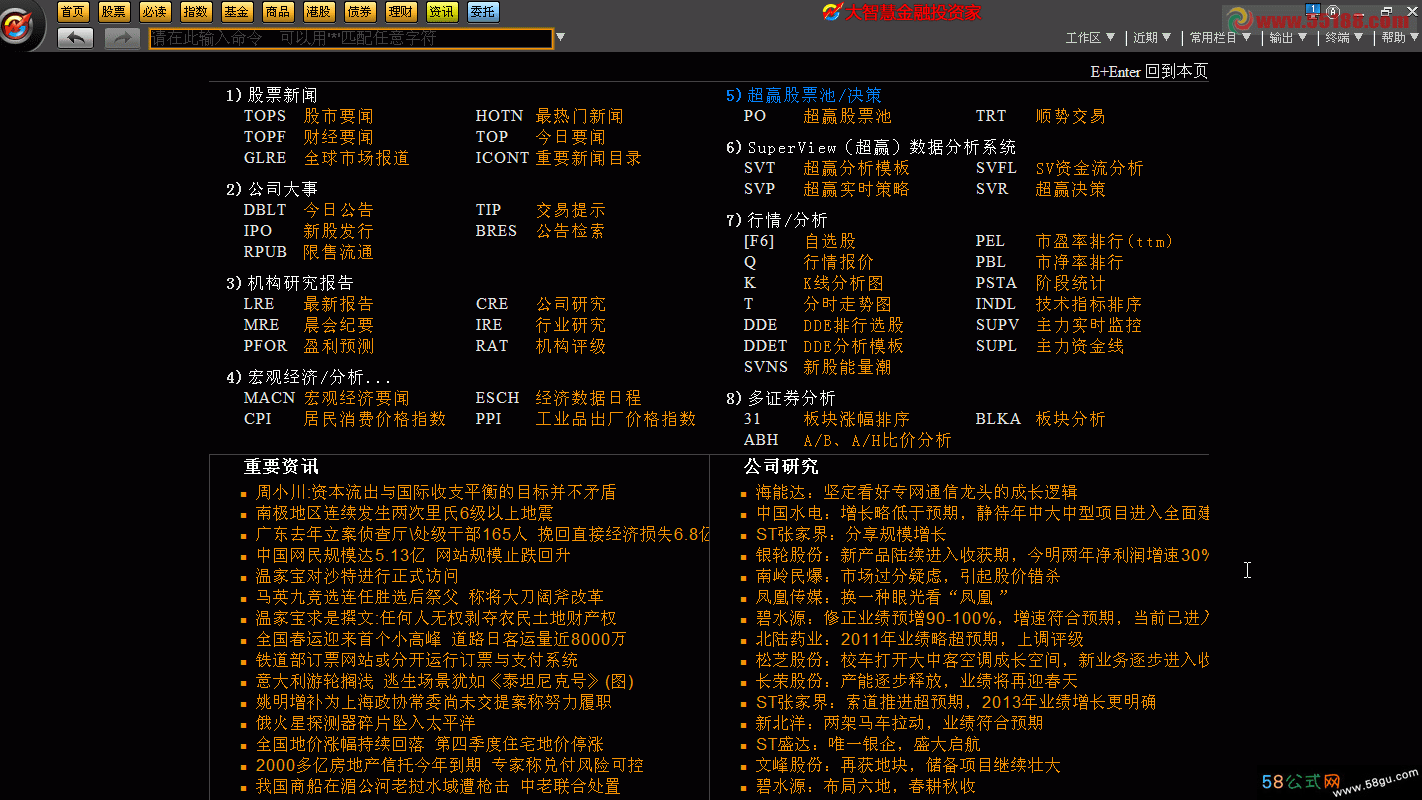Open 顺势交易 link
Screen dimensions: 1422x800
(x=1071, y=116)
